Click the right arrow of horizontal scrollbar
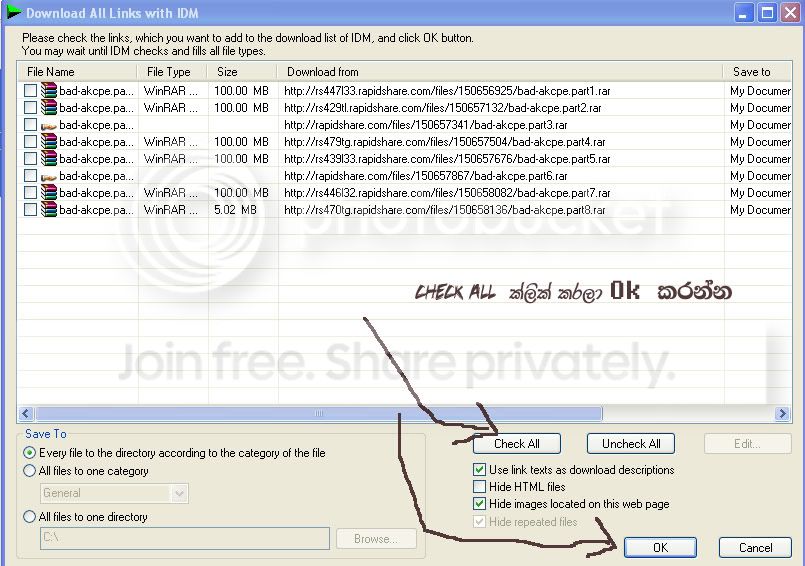Image resolution: width=805 pixels, height=566 pixels. (x=782, y=413)
